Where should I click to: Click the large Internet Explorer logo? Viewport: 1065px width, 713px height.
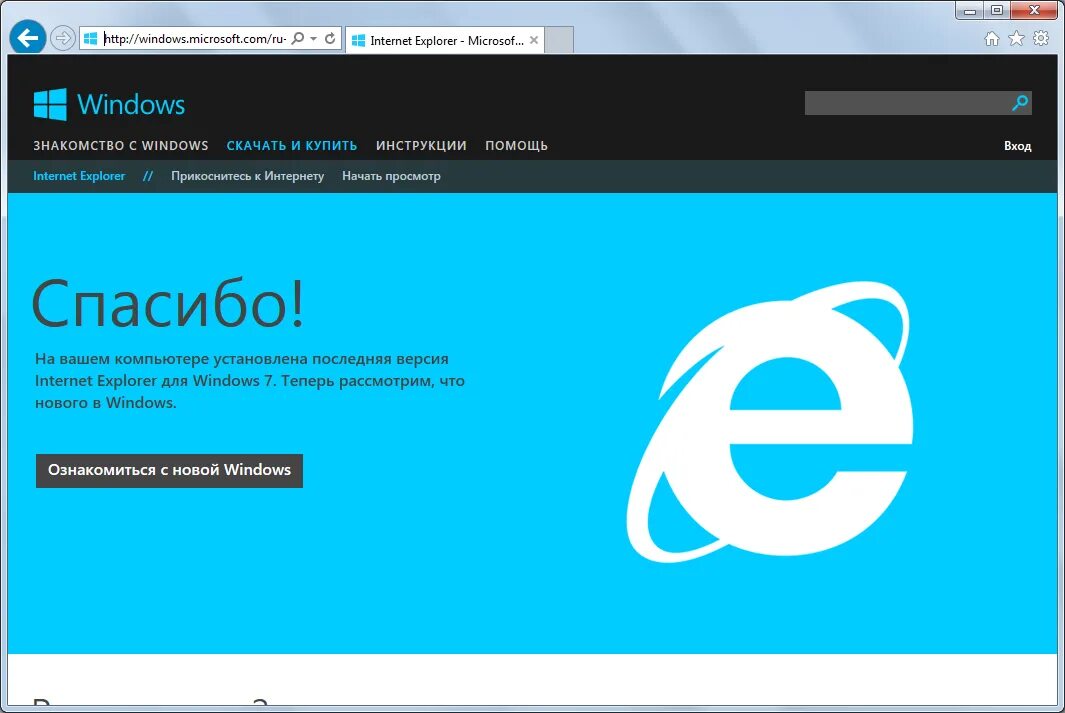[770, 422]
